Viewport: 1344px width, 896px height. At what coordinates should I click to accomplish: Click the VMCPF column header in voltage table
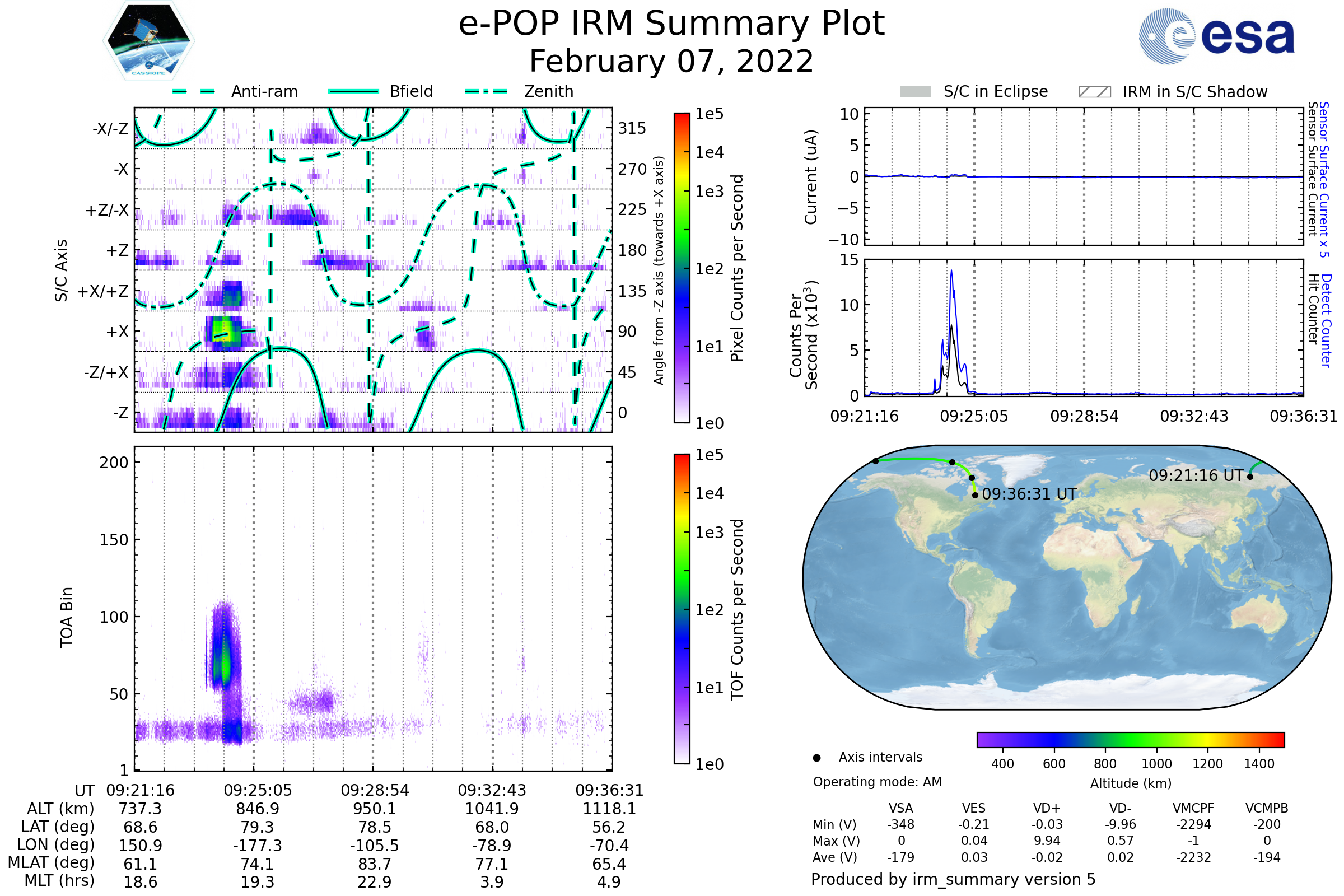pos(1193,808)
